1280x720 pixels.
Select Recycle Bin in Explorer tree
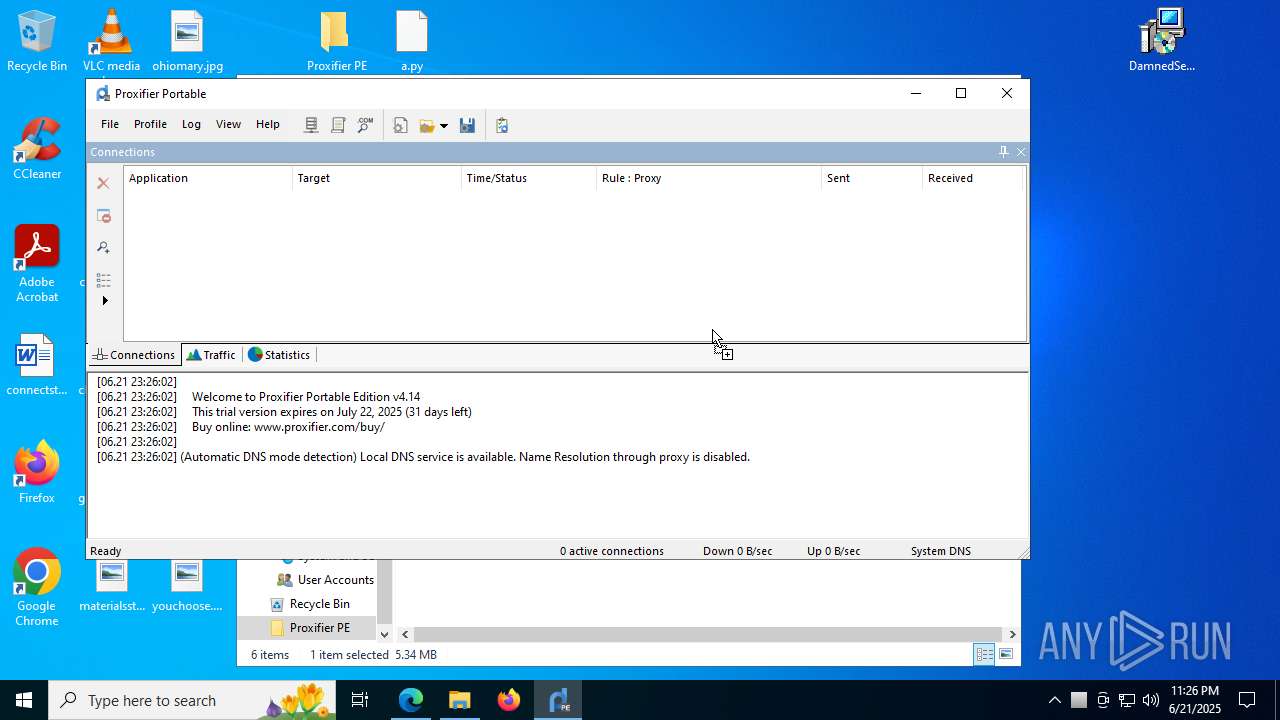coord(310,604)
